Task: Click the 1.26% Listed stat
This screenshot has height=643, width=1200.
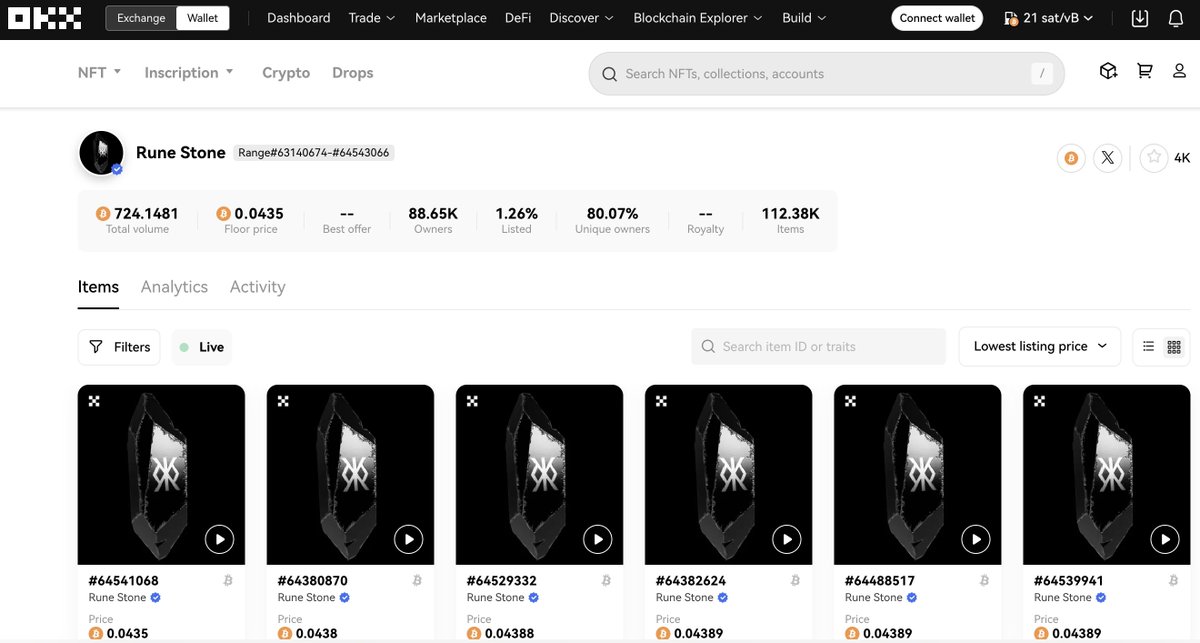Action: [x=516, y=220]
